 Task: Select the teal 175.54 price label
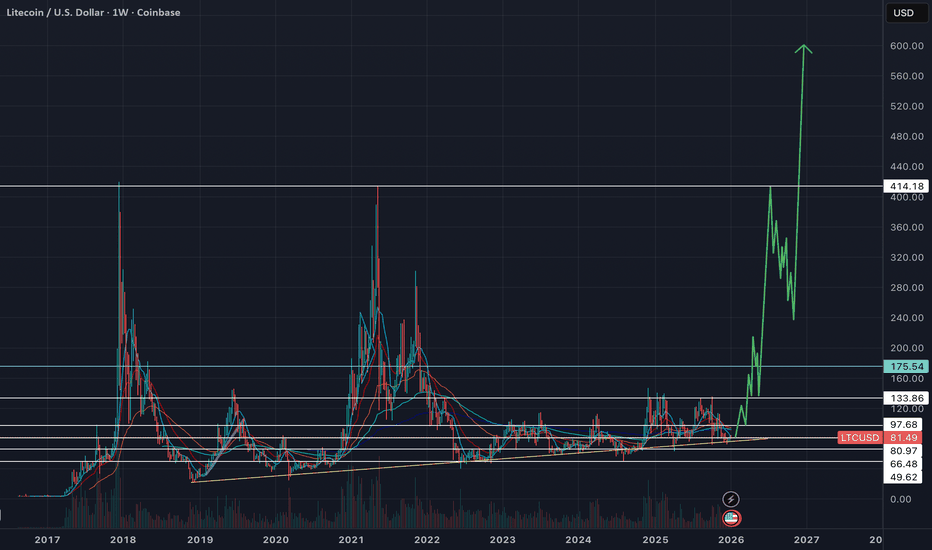pos(909,367)
